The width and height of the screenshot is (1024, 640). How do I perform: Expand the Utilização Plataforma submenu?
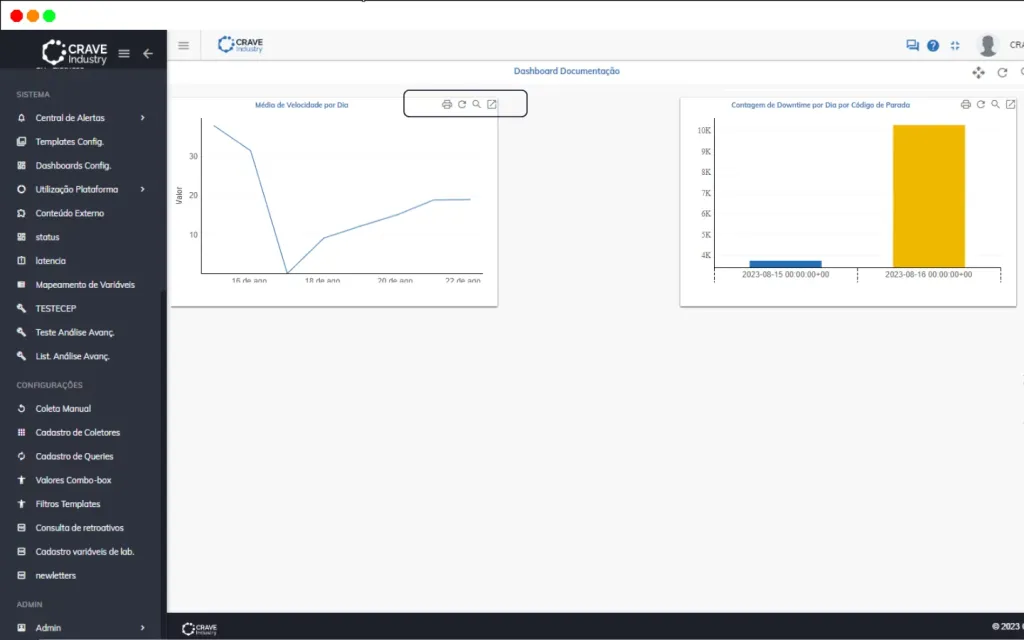pyautogui.click(x=142, y=189)
